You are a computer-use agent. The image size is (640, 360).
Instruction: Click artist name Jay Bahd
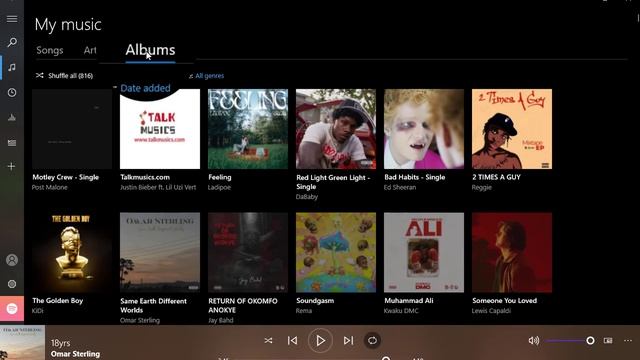221,320
